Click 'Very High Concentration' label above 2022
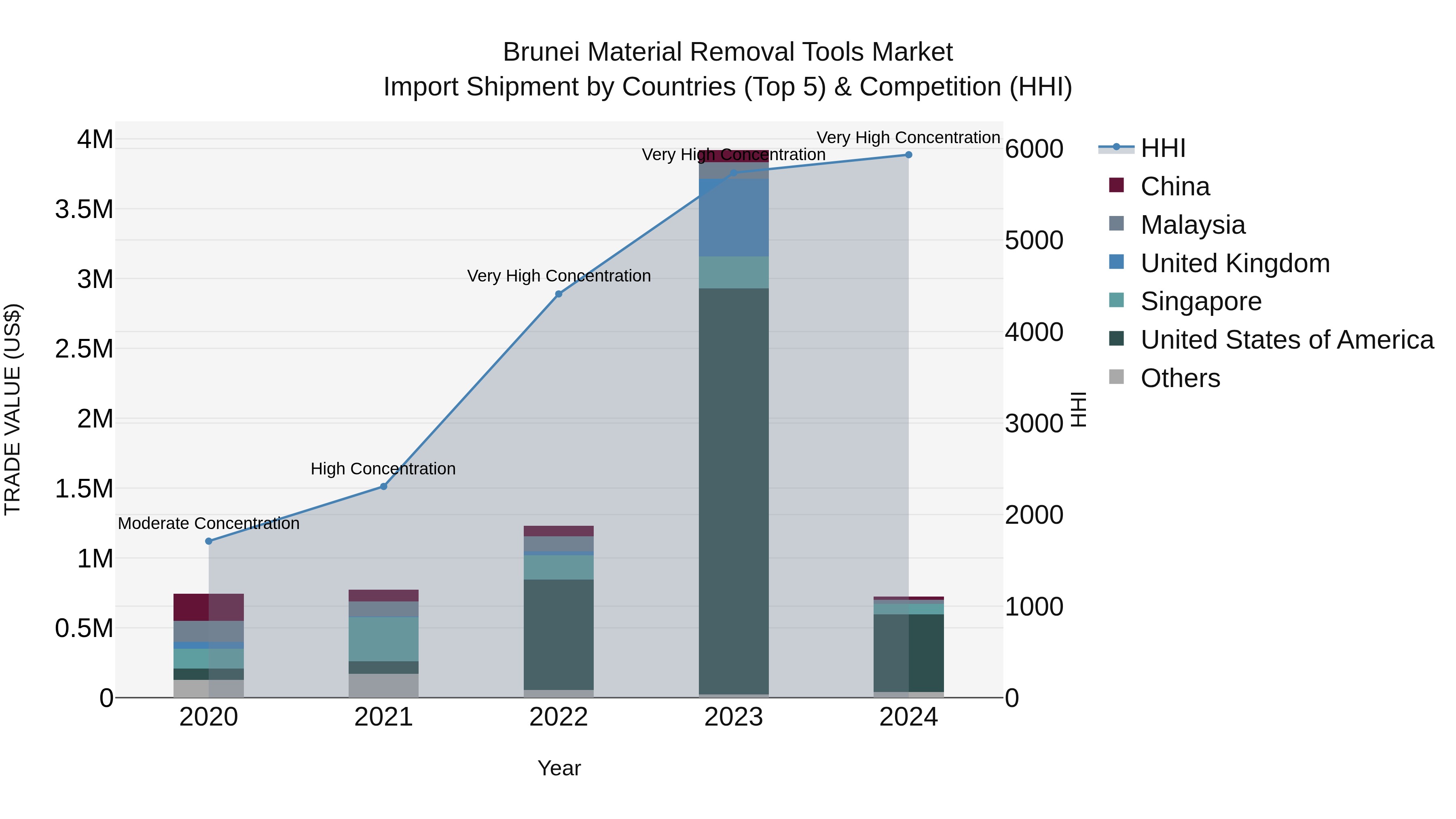1456x819 pixels. [559, 276]
